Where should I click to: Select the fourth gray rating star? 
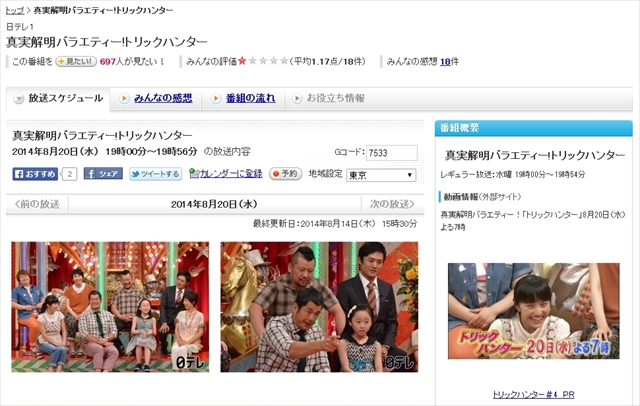[274, 61]
